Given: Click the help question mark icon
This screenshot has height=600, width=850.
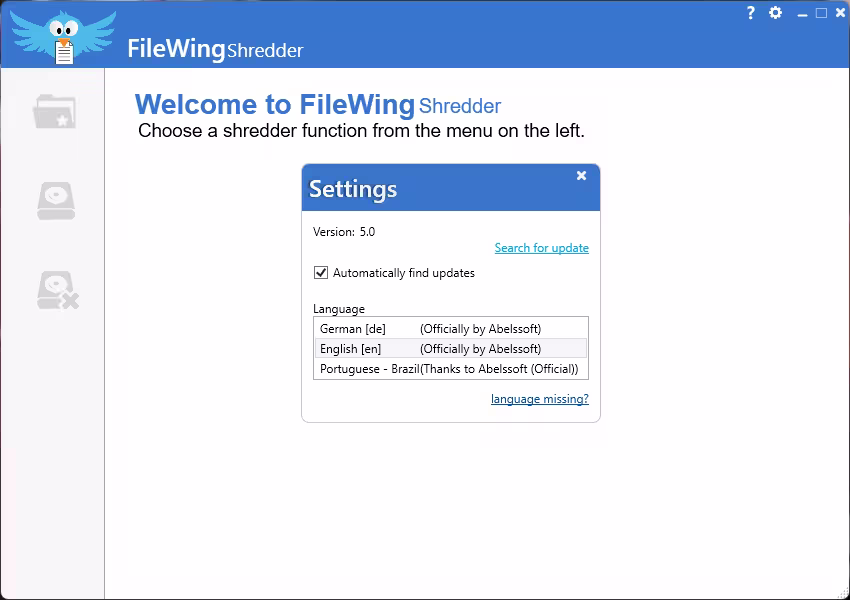Looking at the screenshot, I should click(750, 12).
